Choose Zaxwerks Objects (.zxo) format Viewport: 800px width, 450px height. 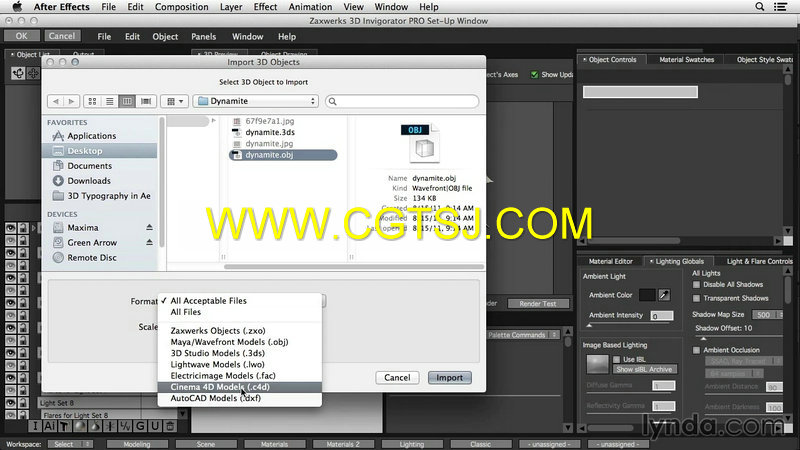(240, 331)
